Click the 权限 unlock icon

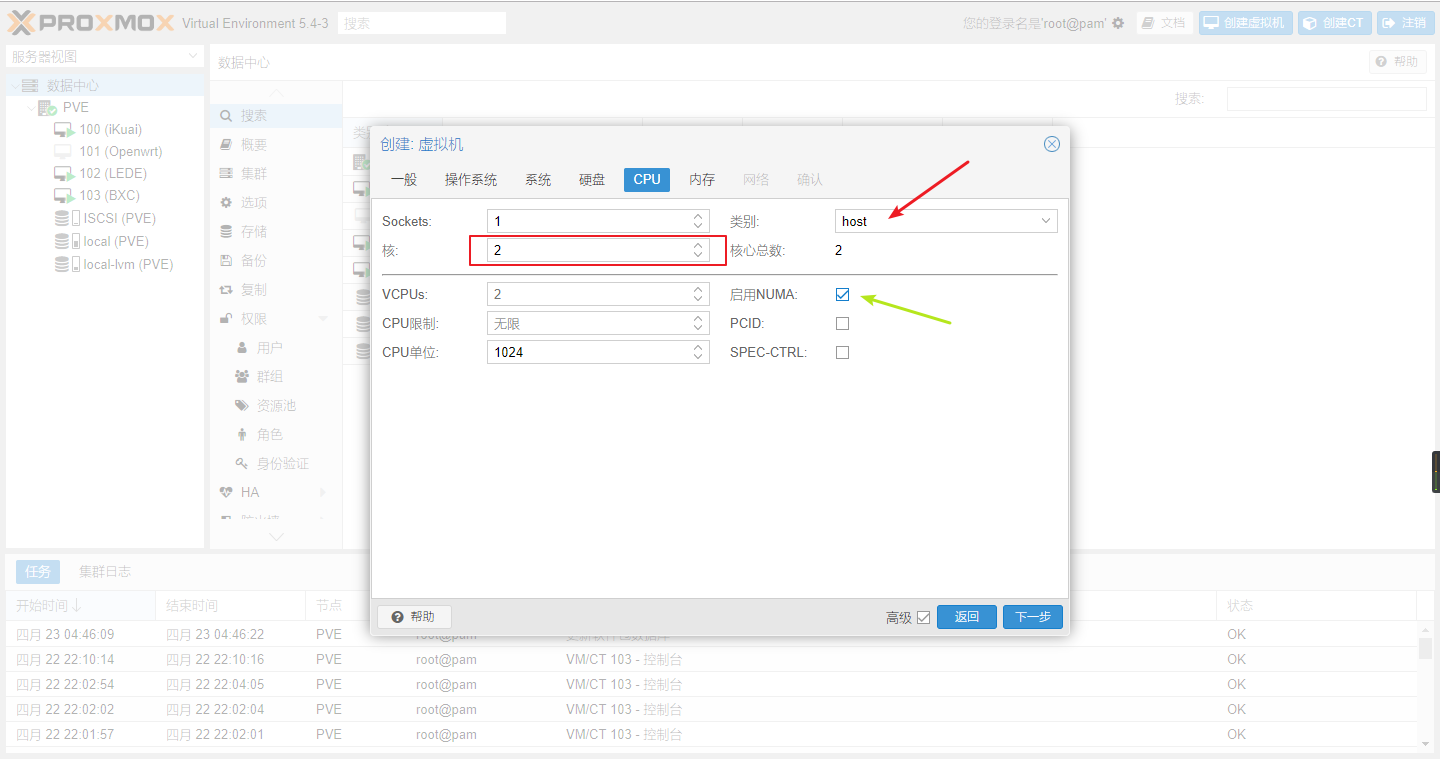[x=226, y=319]
